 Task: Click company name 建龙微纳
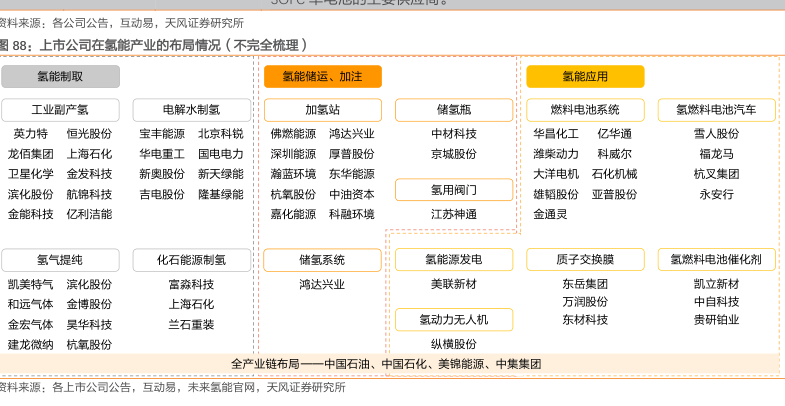[x=31, y=344]
